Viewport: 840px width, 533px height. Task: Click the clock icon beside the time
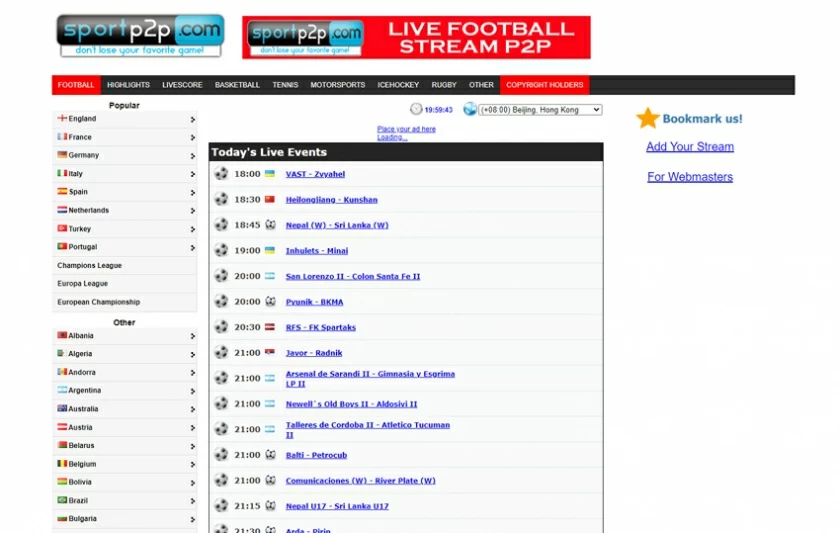pos(416,109)
